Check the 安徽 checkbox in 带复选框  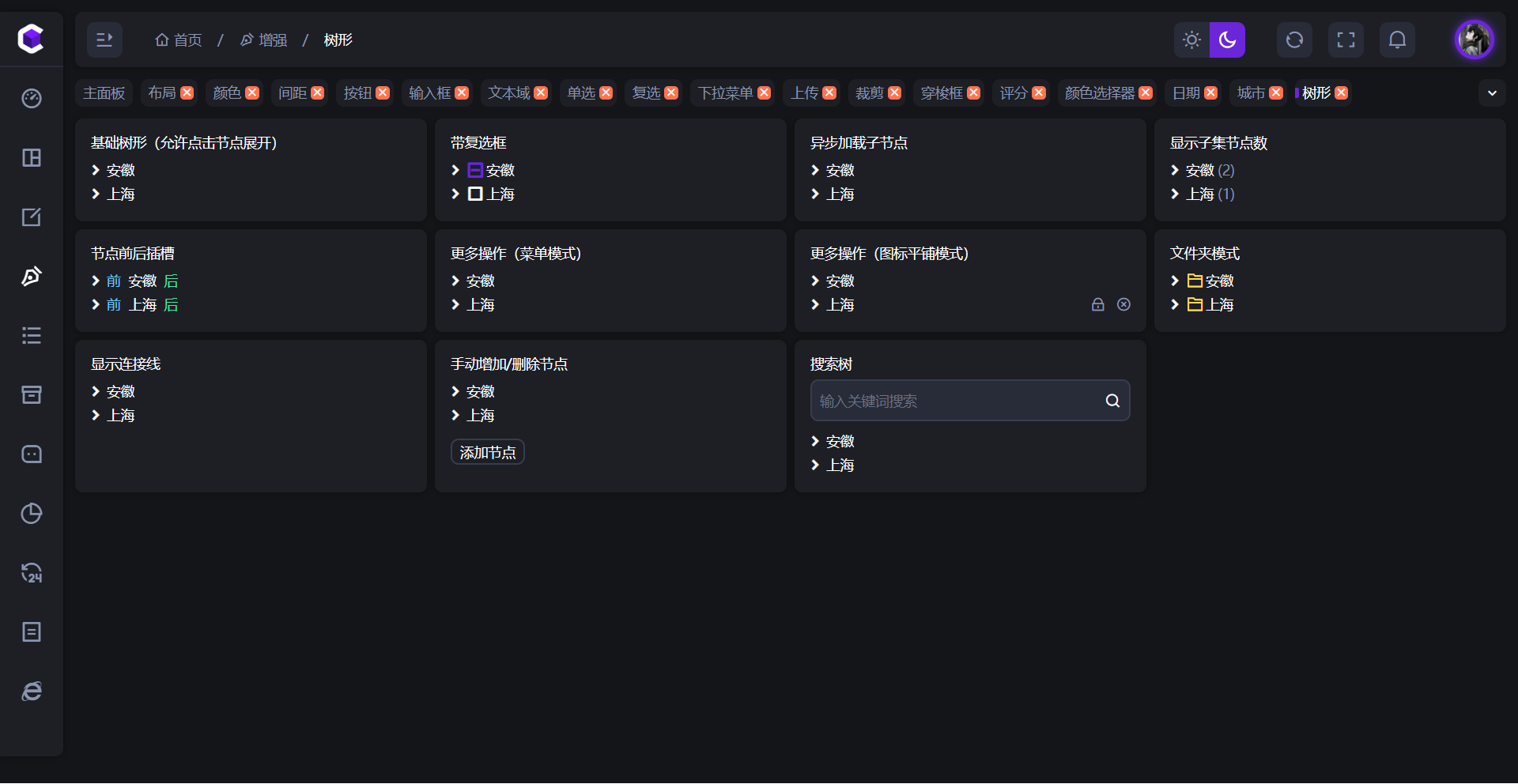click(x=475, y=170)
